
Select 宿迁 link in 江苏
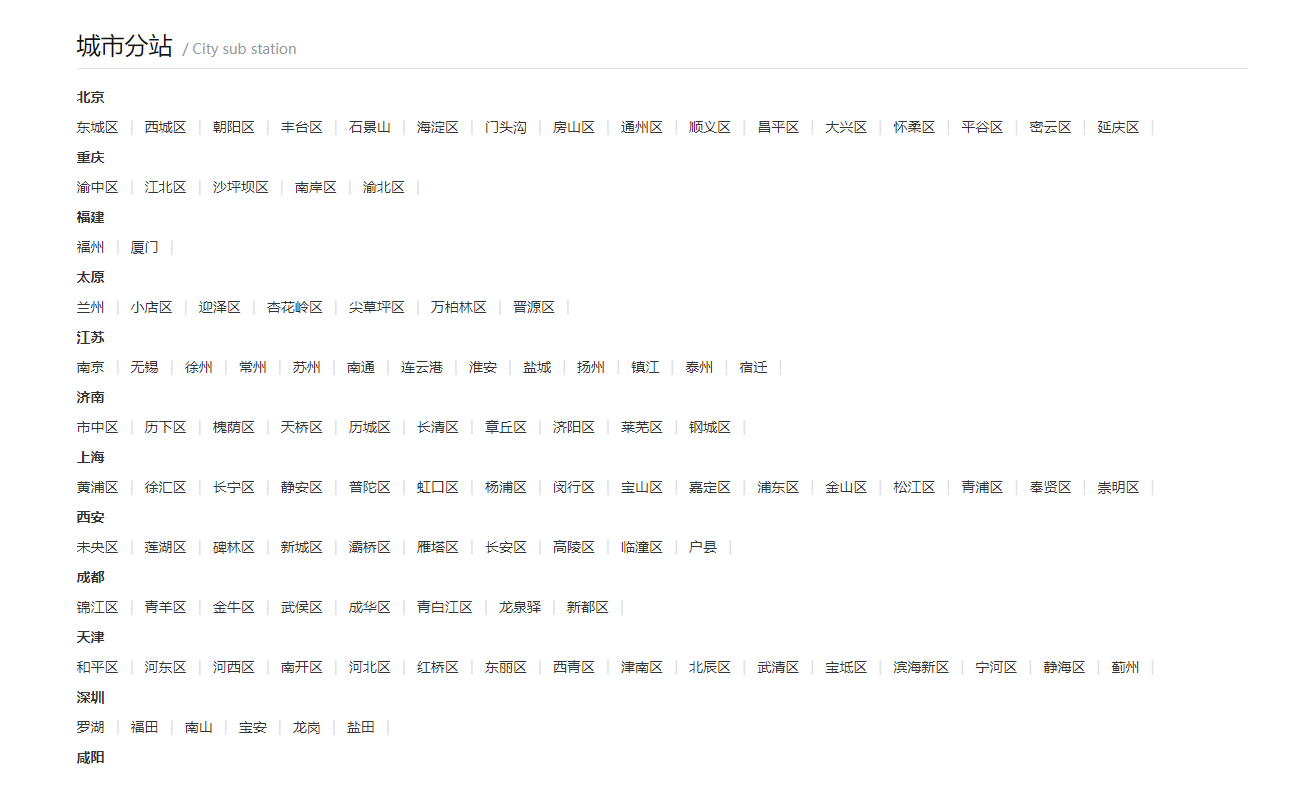click(753, 367)
